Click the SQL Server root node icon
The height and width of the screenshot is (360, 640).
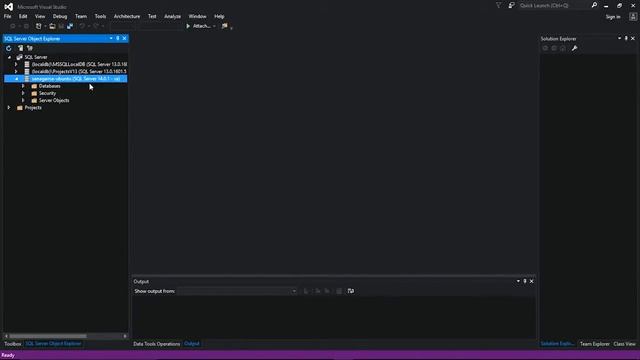point(19,57)
